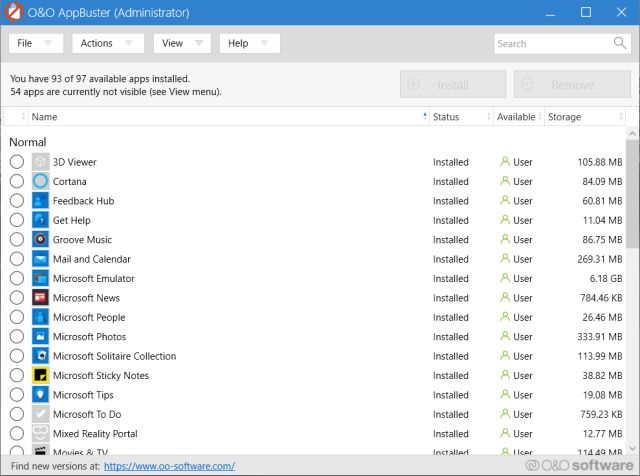Open the Help menu
This screenshot has height=476, width=640.
pyautogui.click(x=249, y=44)
